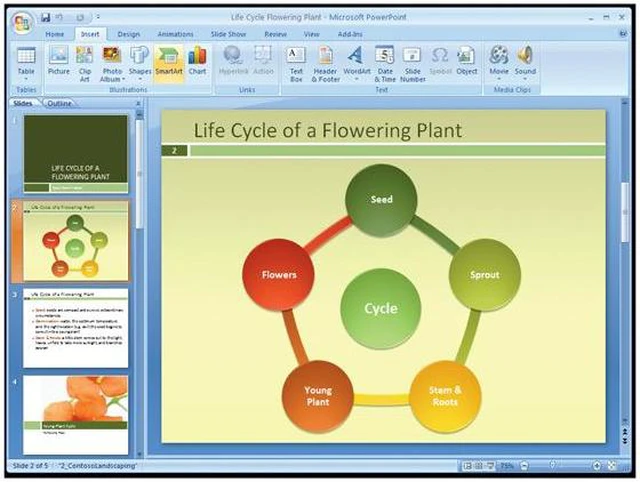Switch to Slide Sorter view in status bar
Image resolution: width=640 pixels, height=482 pixels.
coord(479,465)
